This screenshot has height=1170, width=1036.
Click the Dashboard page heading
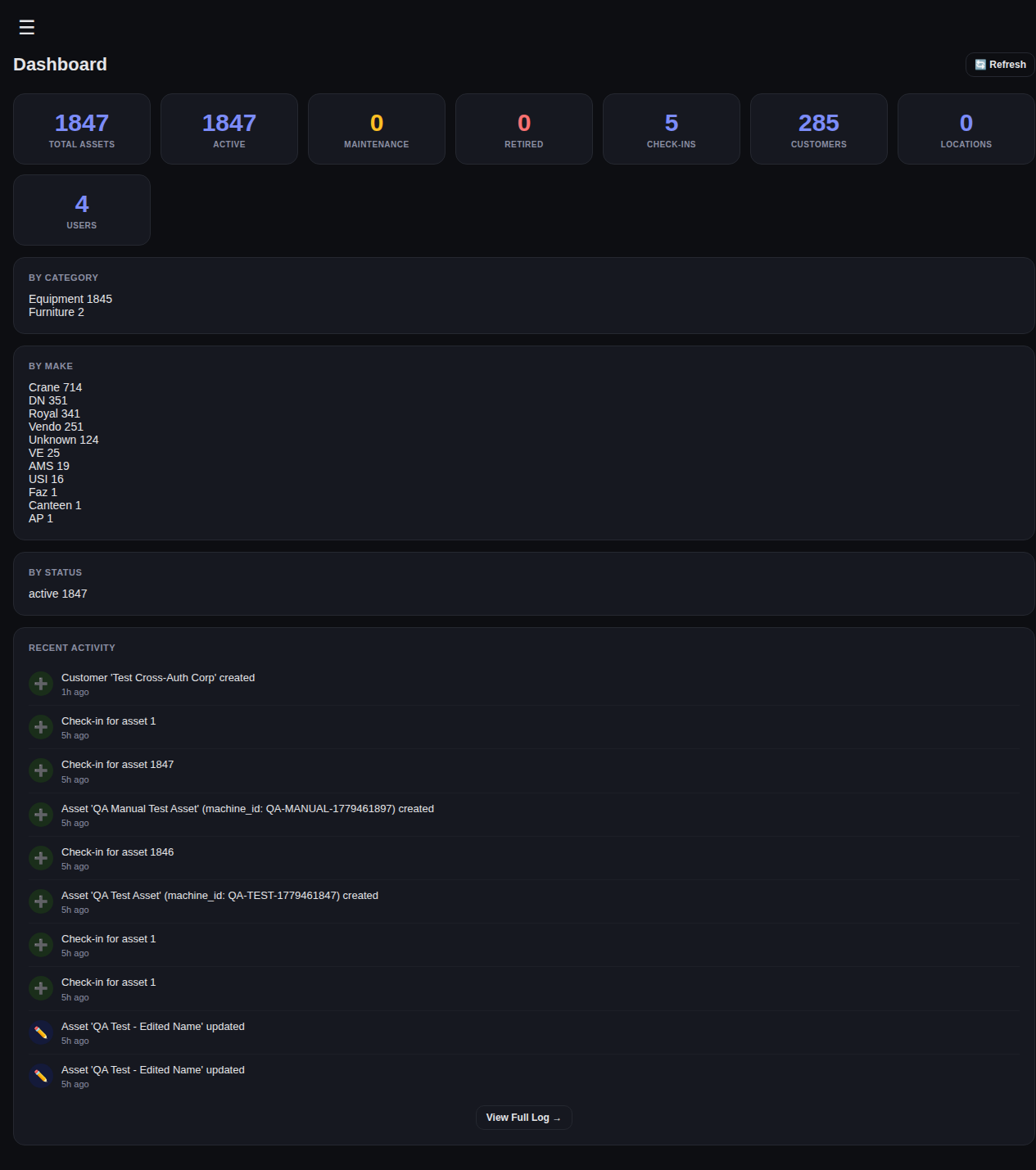coord(61,65)
